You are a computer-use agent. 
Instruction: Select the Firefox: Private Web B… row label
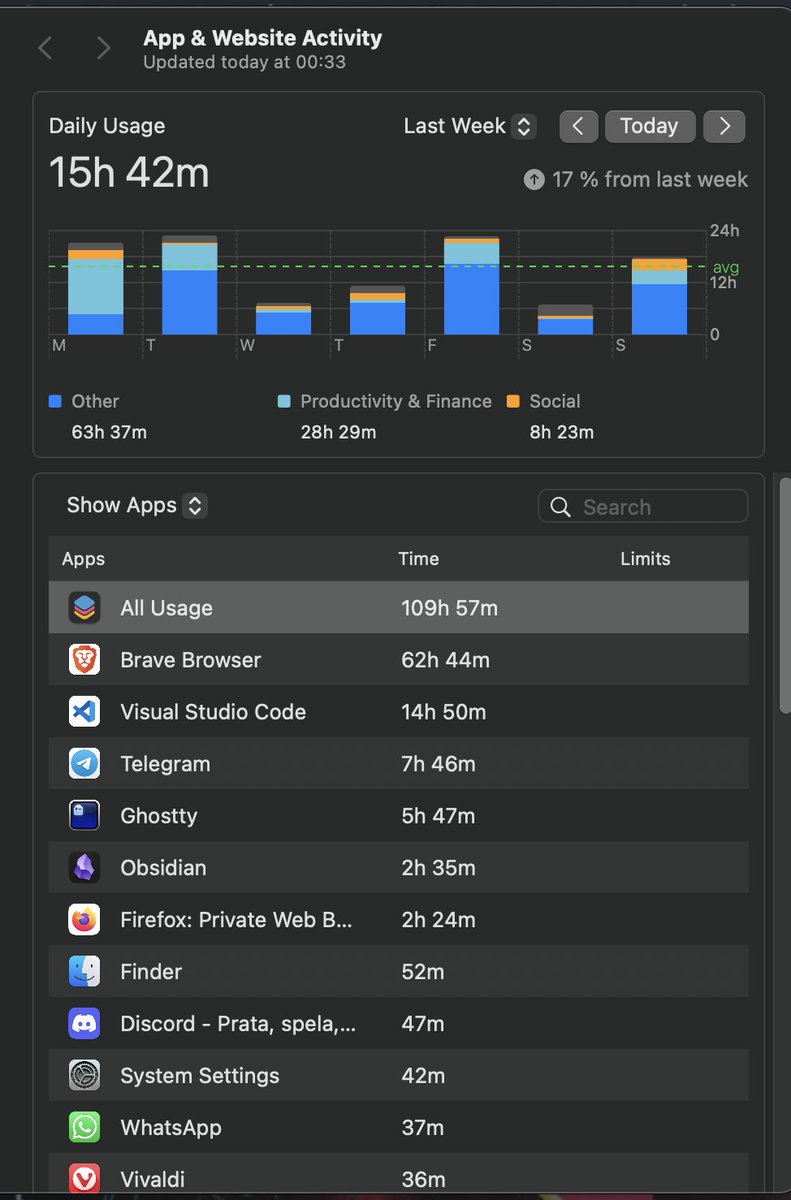(x=236, y=920)
